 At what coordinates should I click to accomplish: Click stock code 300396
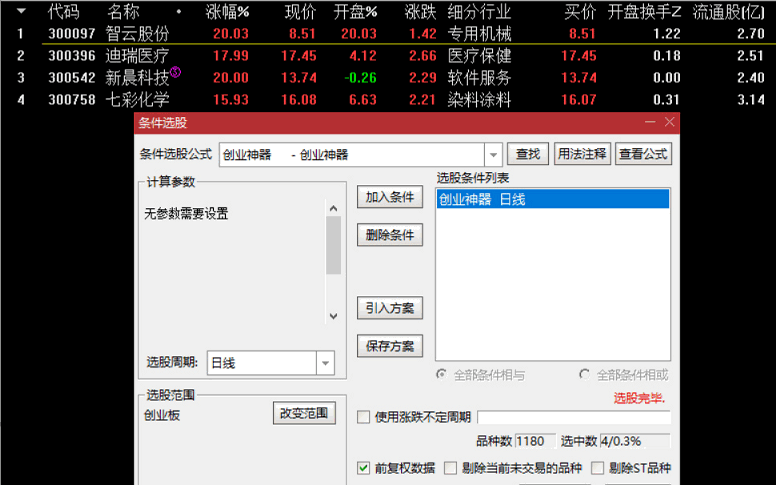point(72,55)
